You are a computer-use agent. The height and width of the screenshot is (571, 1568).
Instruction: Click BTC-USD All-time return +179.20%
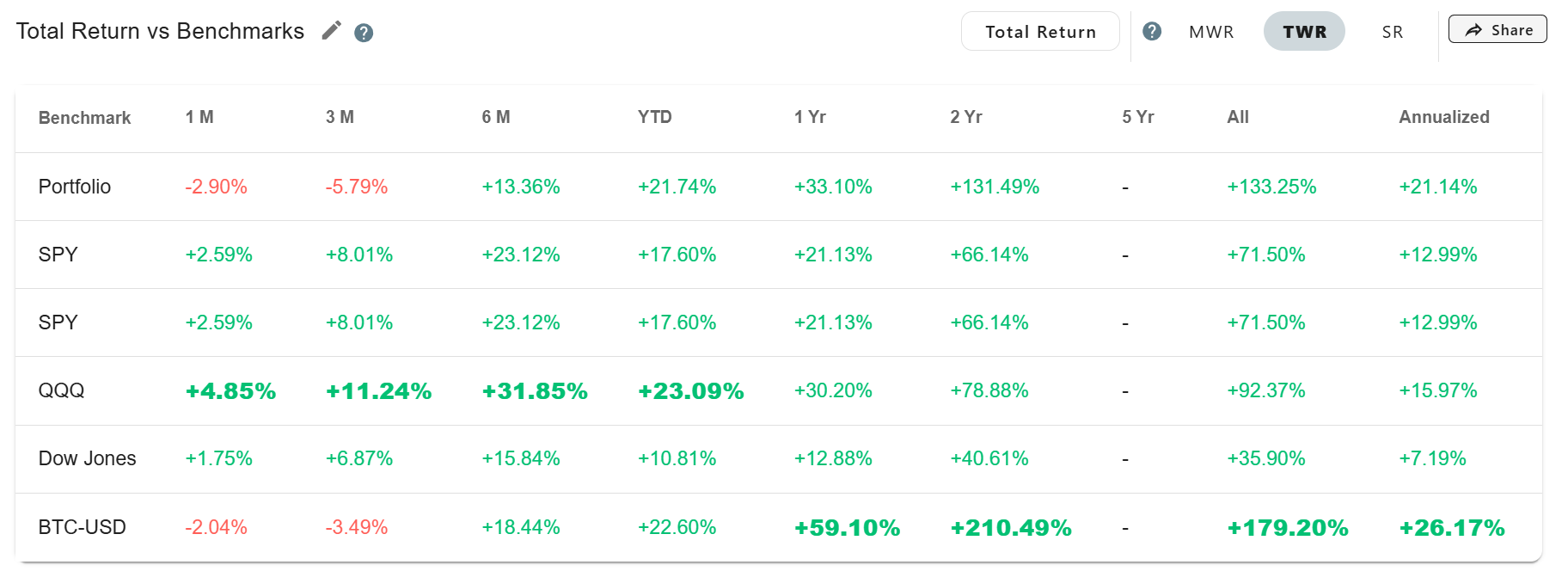1287,527
